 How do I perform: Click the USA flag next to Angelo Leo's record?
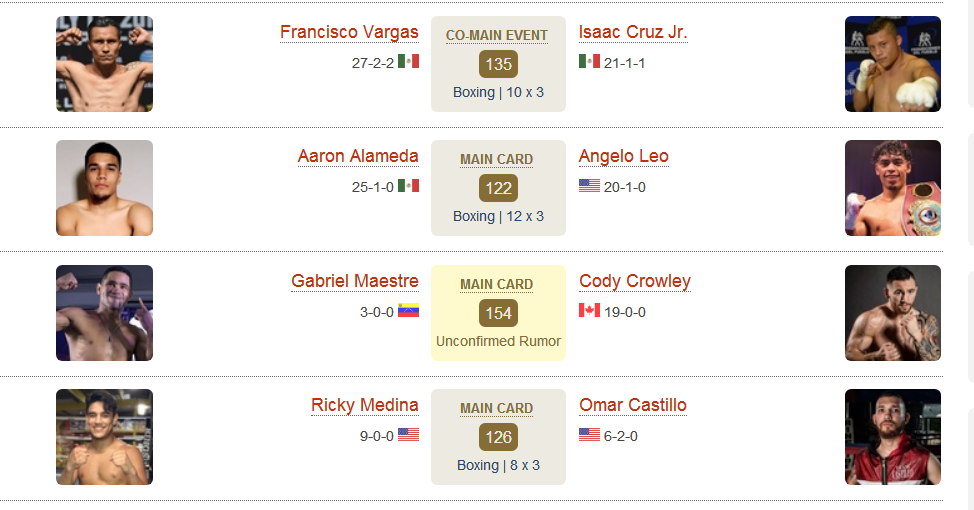tap(589, 185)
